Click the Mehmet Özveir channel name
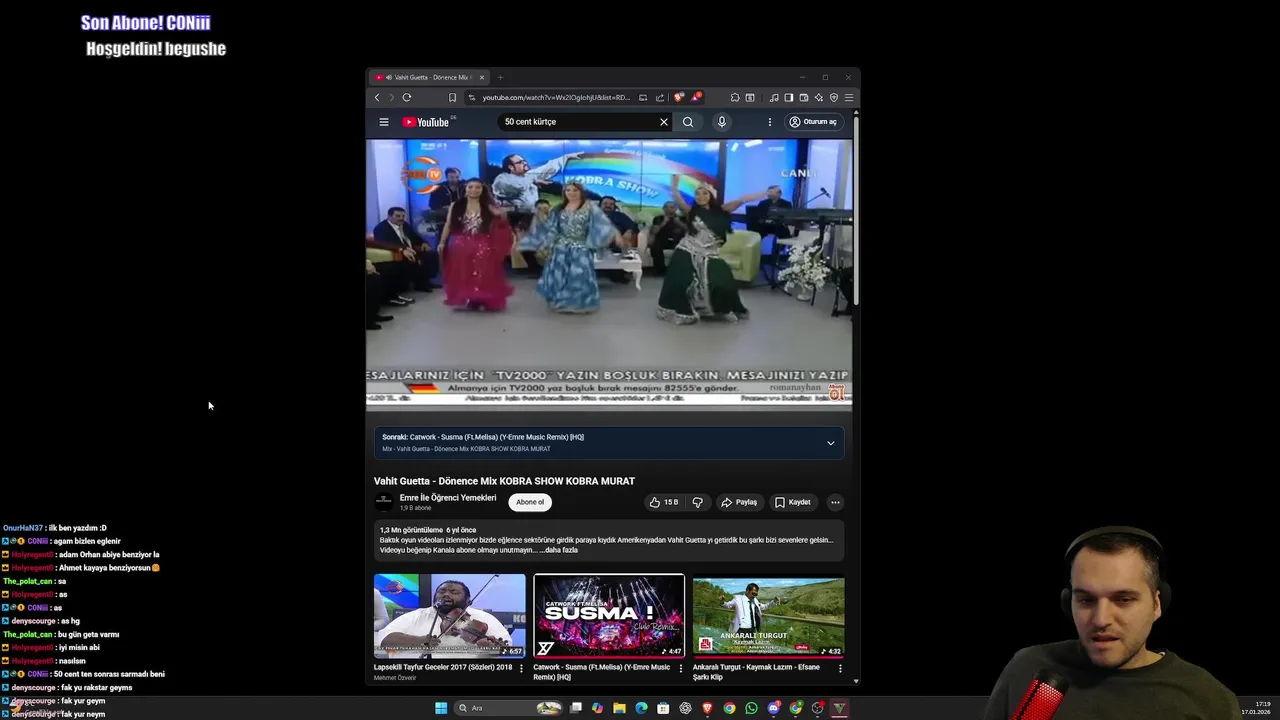 point(395,678)
